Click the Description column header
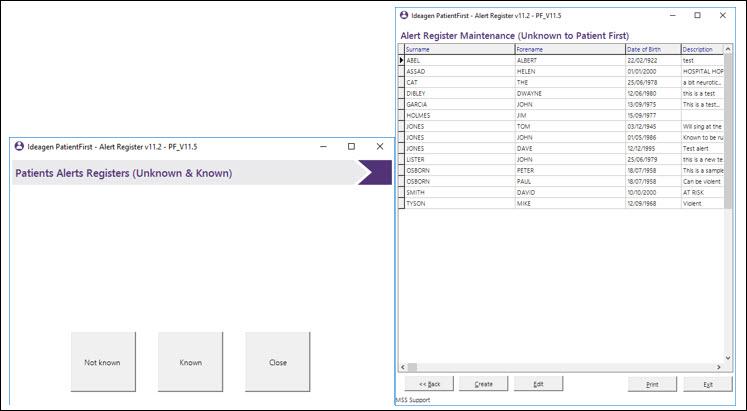The height and width of the screenshot is (411, 747). pyautogui.click(x=702, y=49)
